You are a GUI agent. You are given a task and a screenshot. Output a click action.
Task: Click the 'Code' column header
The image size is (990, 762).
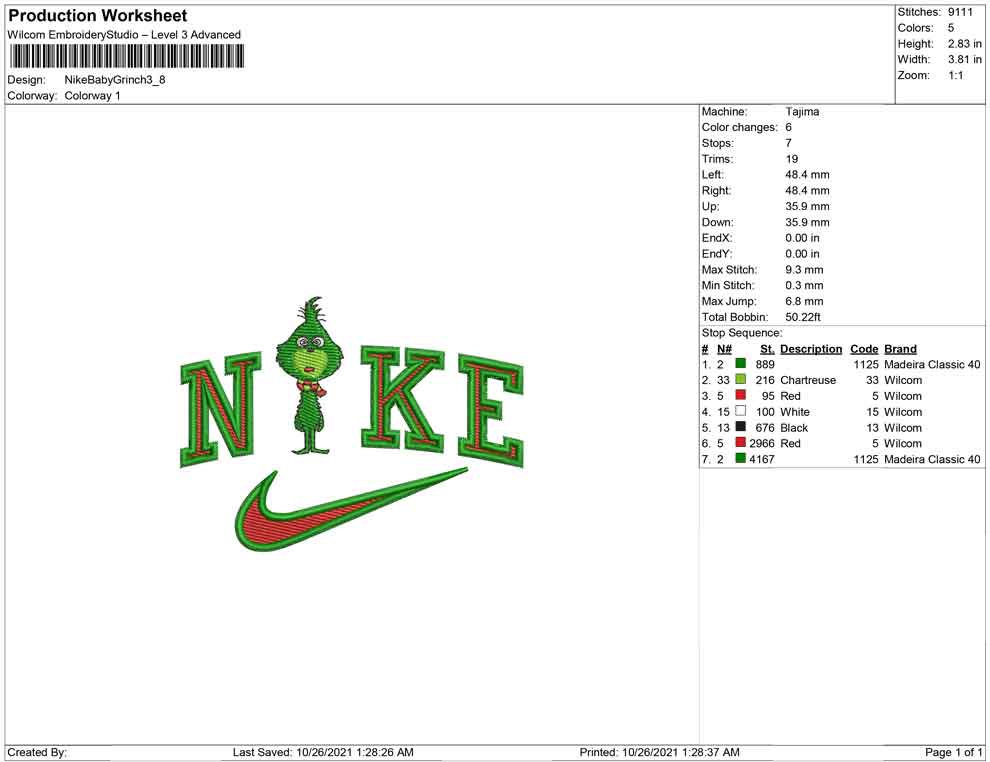pyautogui.click(x=864, y=349)
